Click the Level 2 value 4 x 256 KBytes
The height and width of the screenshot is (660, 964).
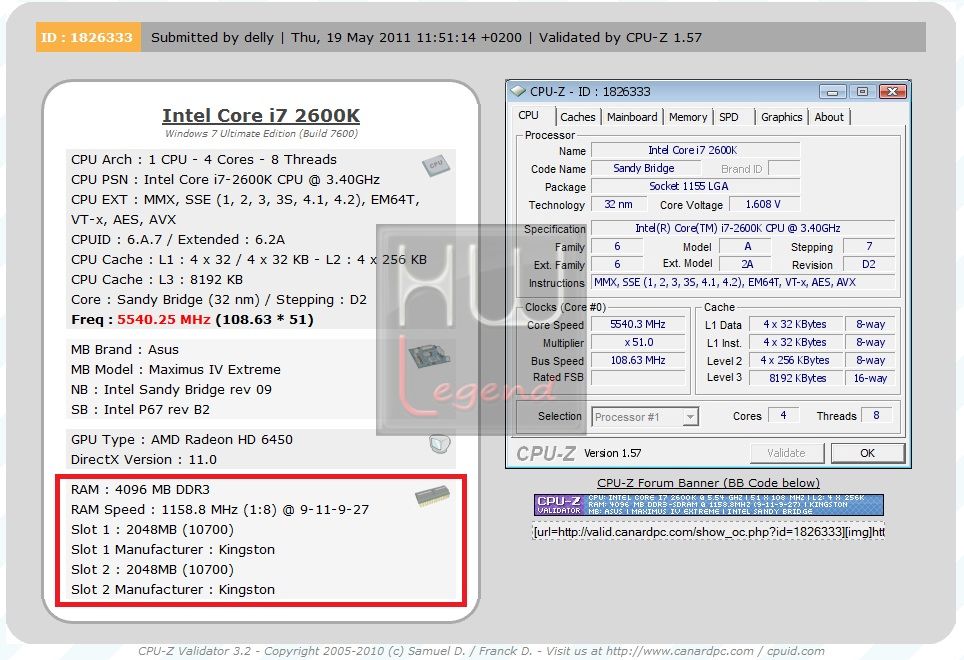(x=796, y=360)
